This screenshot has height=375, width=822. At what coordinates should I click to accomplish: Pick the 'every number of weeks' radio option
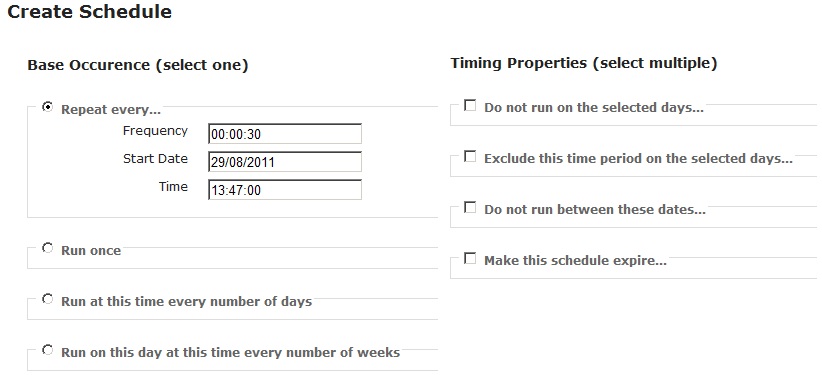(48, 350)
